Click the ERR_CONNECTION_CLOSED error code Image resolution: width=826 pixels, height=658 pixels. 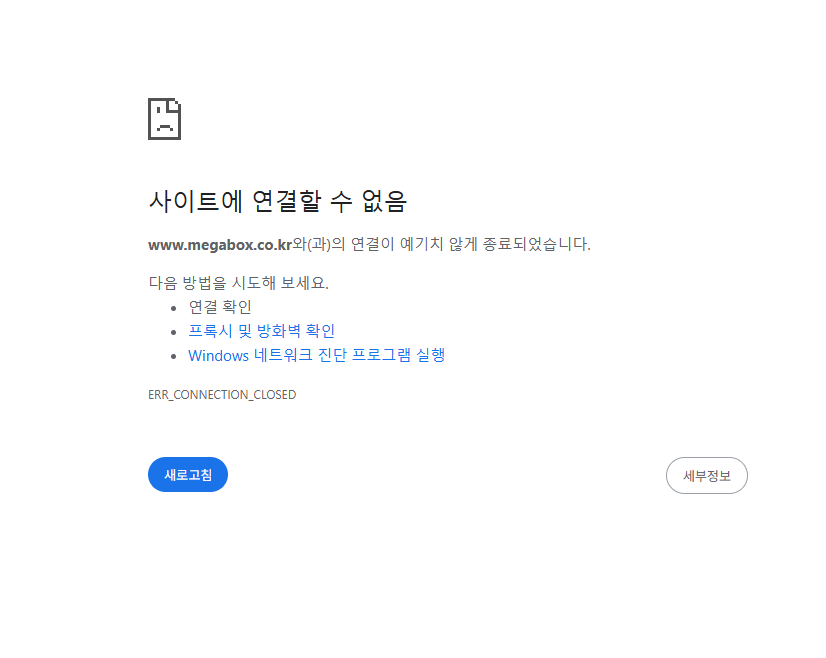click(222, 395)
